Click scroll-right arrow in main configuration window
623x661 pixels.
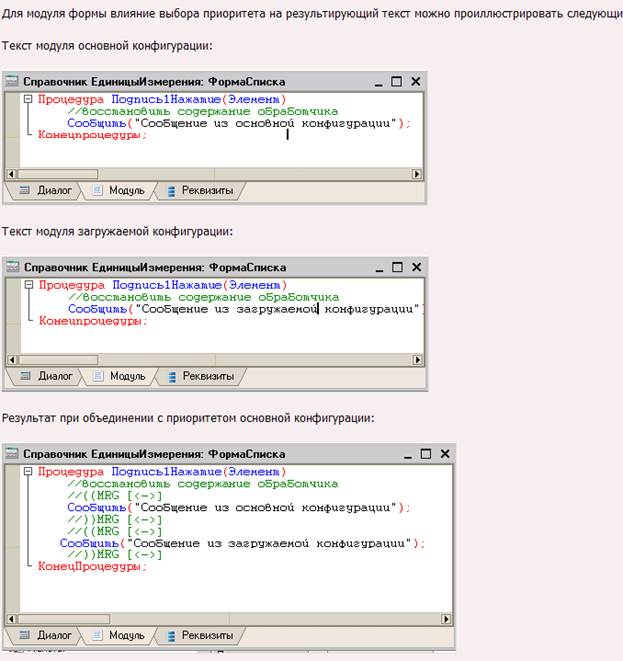pyautogui.click(x=416, y=174)
